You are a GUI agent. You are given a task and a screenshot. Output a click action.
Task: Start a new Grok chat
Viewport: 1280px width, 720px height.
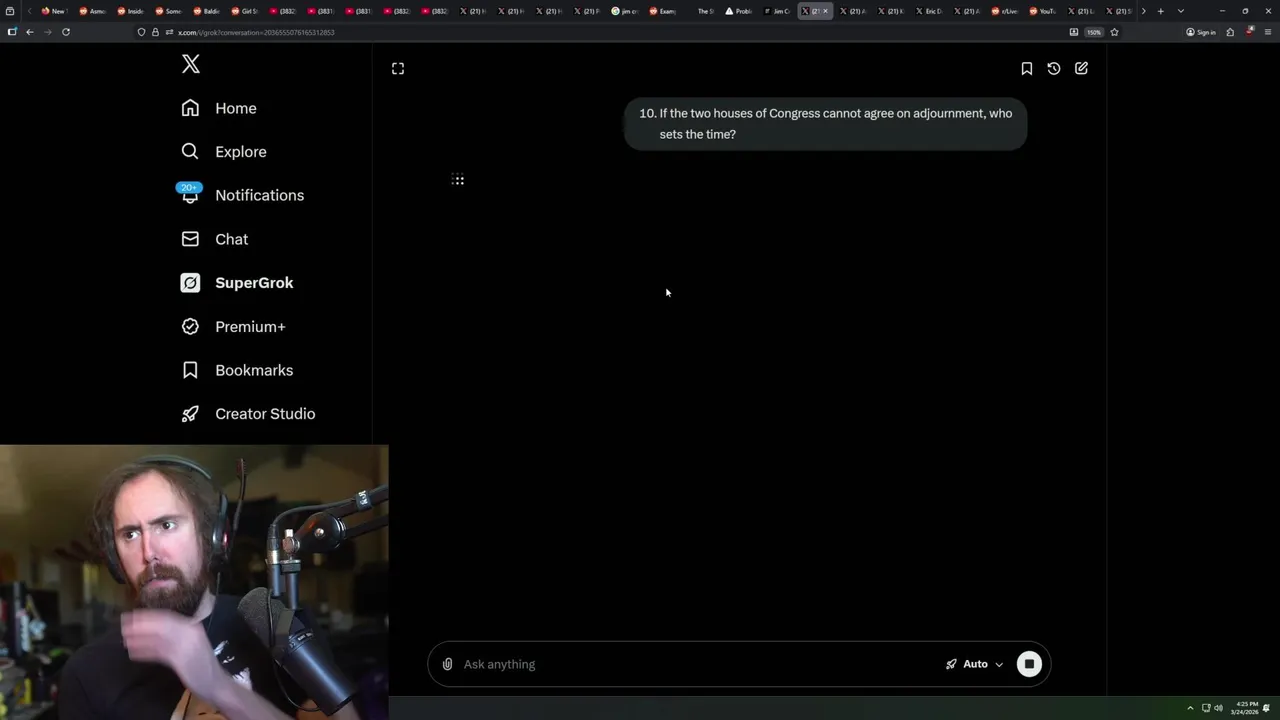[1081, 68]
